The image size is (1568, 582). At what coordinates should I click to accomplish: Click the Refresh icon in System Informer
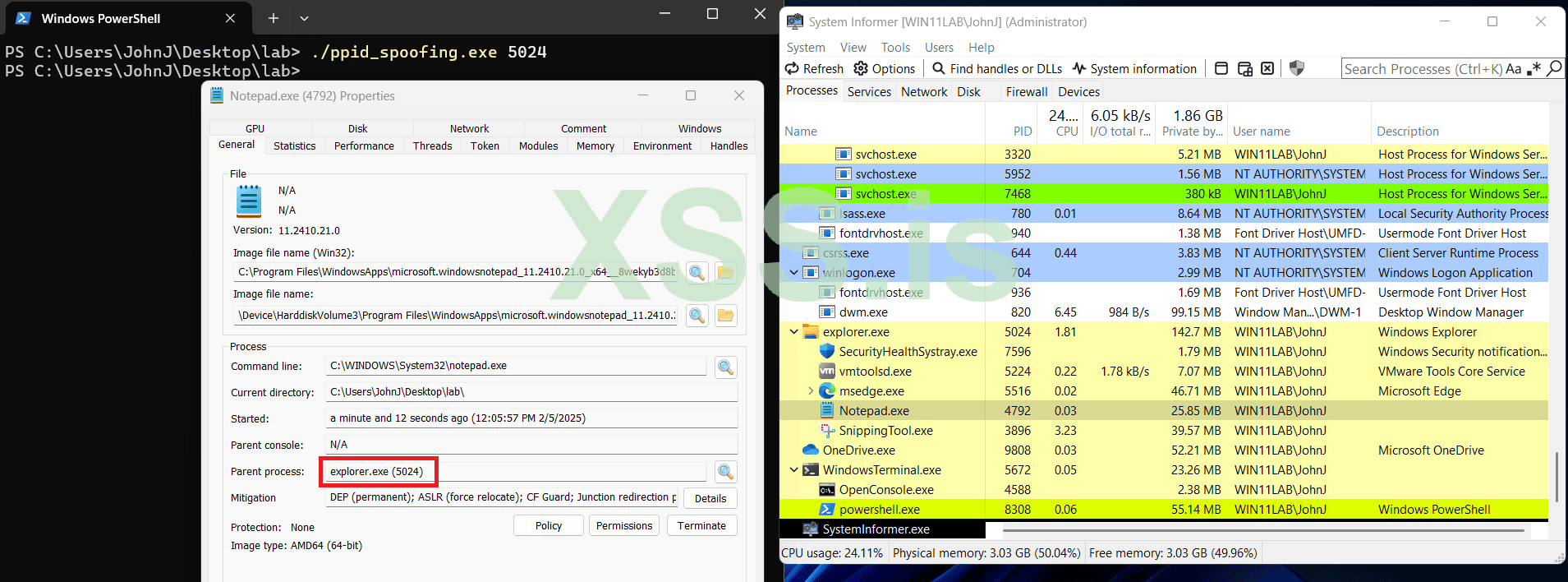792,68
